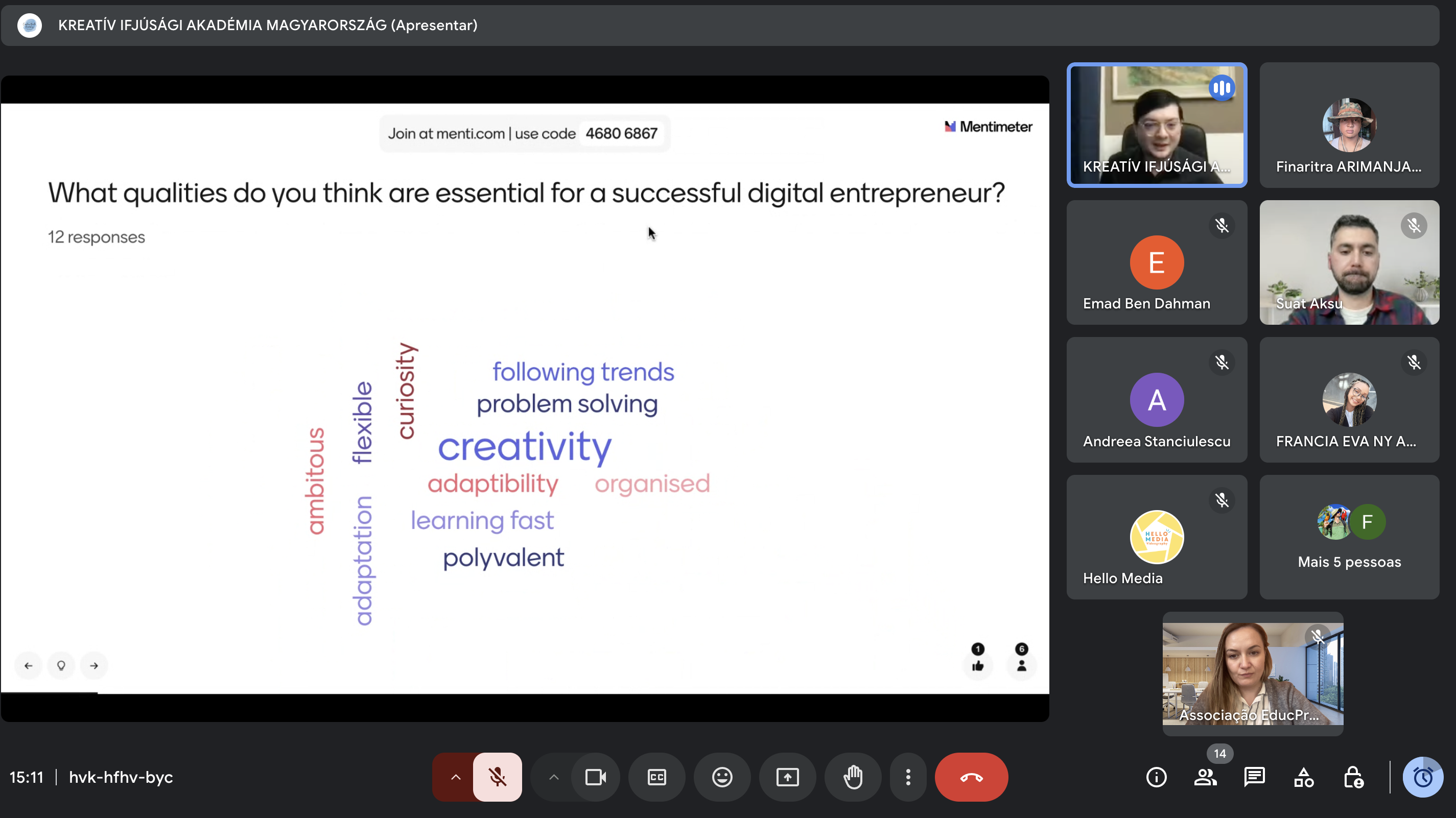This screenshot has height=818, width=1456.
Task: Open more options three-dot menu
Action: click(908, 777)
